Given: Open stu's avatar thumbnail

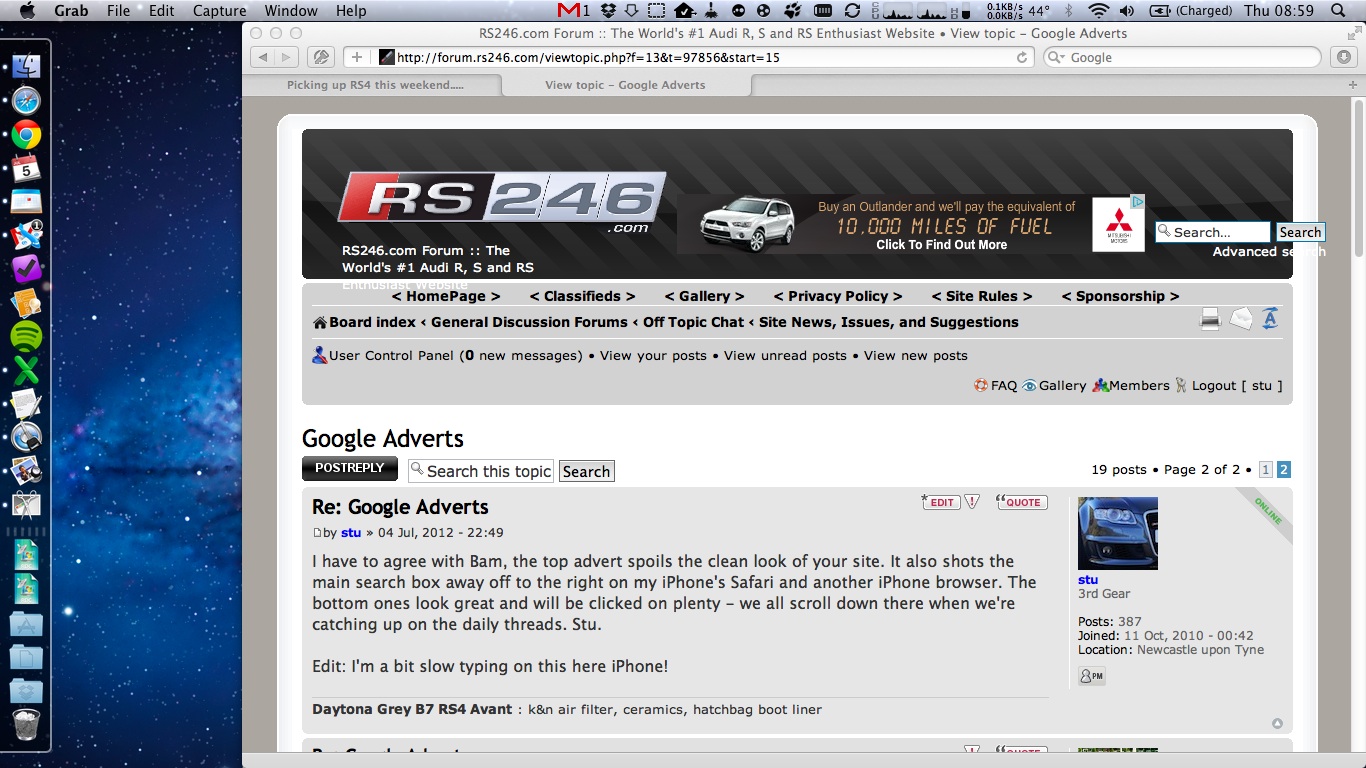Looking at the screenshot, I should tap(1118, 533).
